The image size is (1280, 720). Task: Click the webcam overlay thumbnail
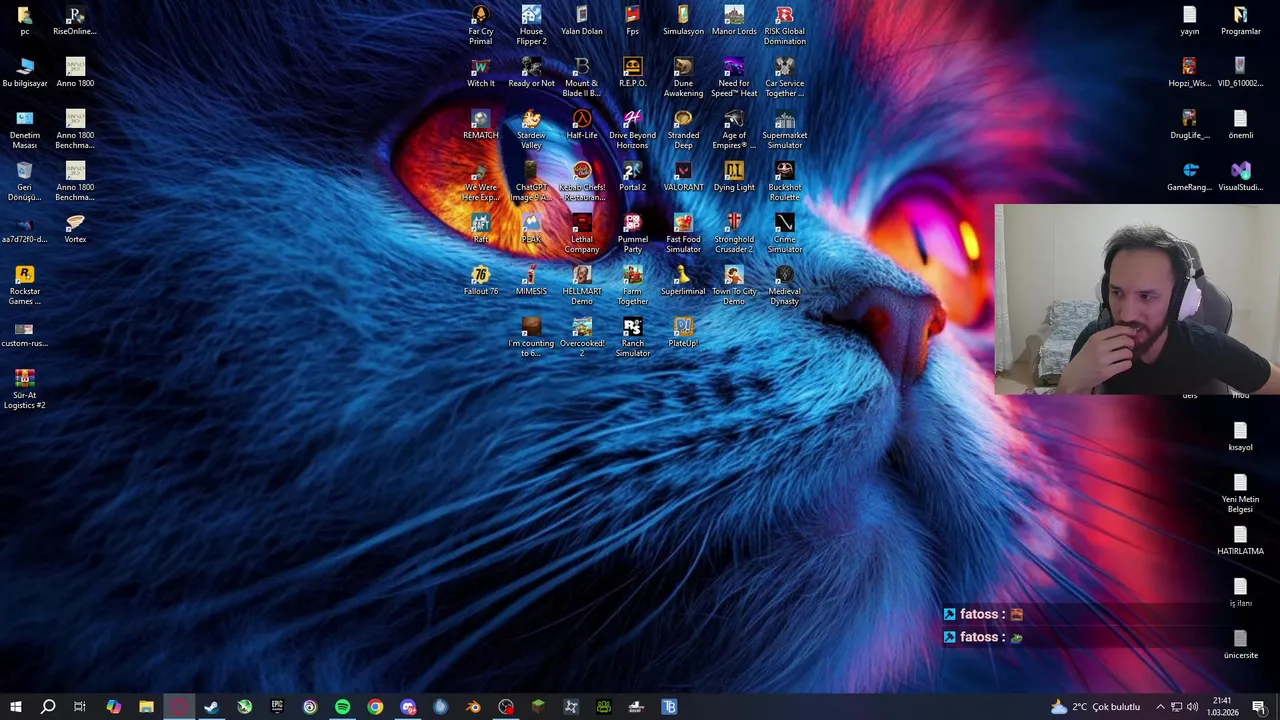[1137, 299]
